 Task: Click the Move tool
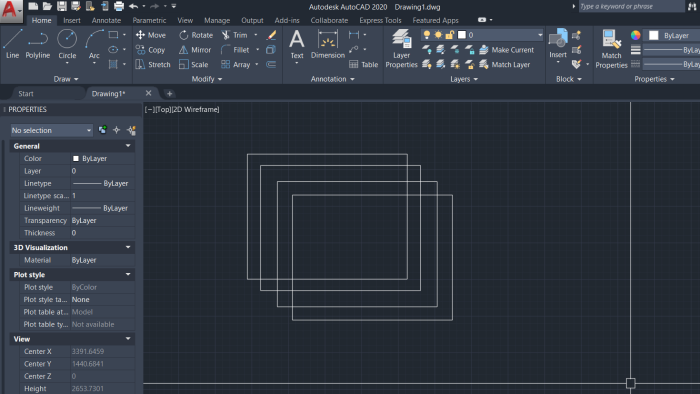click(x=151, y=35)
